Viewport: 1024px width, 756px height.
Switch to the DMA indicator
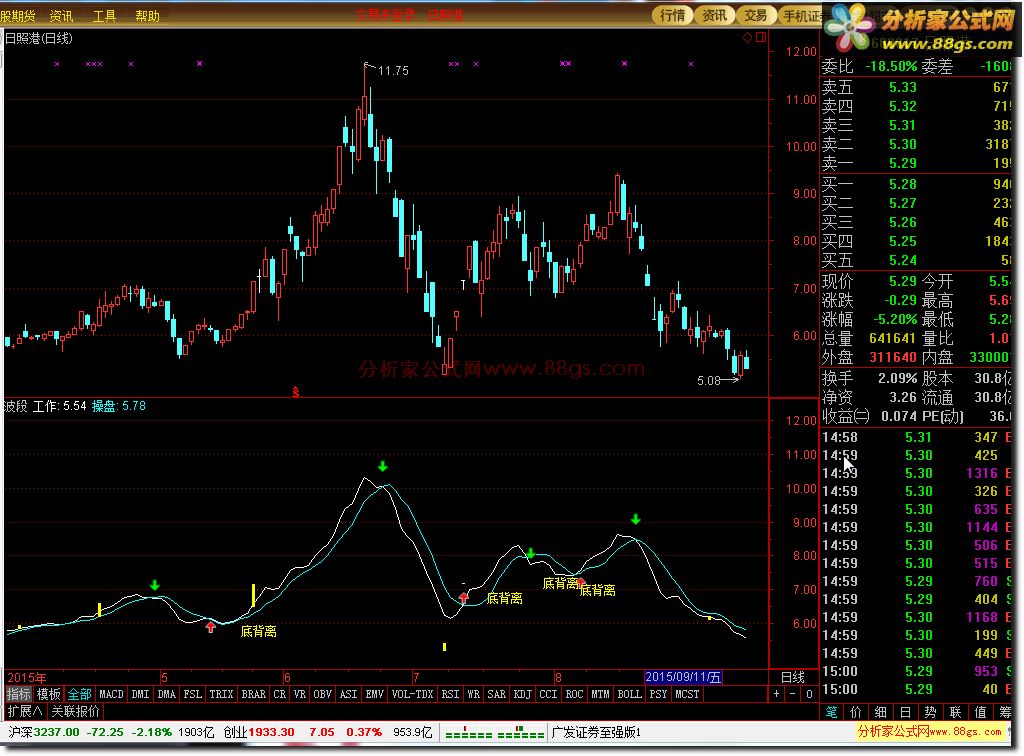coord(167,694)
